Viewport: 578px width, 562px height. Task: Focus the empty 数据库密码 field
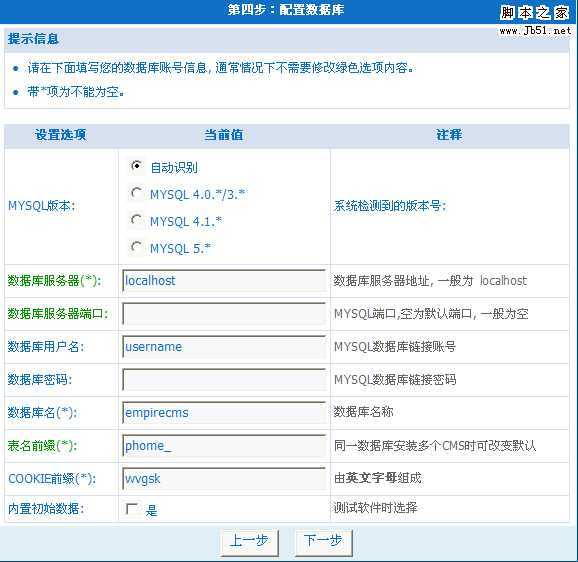pos(224,380)
